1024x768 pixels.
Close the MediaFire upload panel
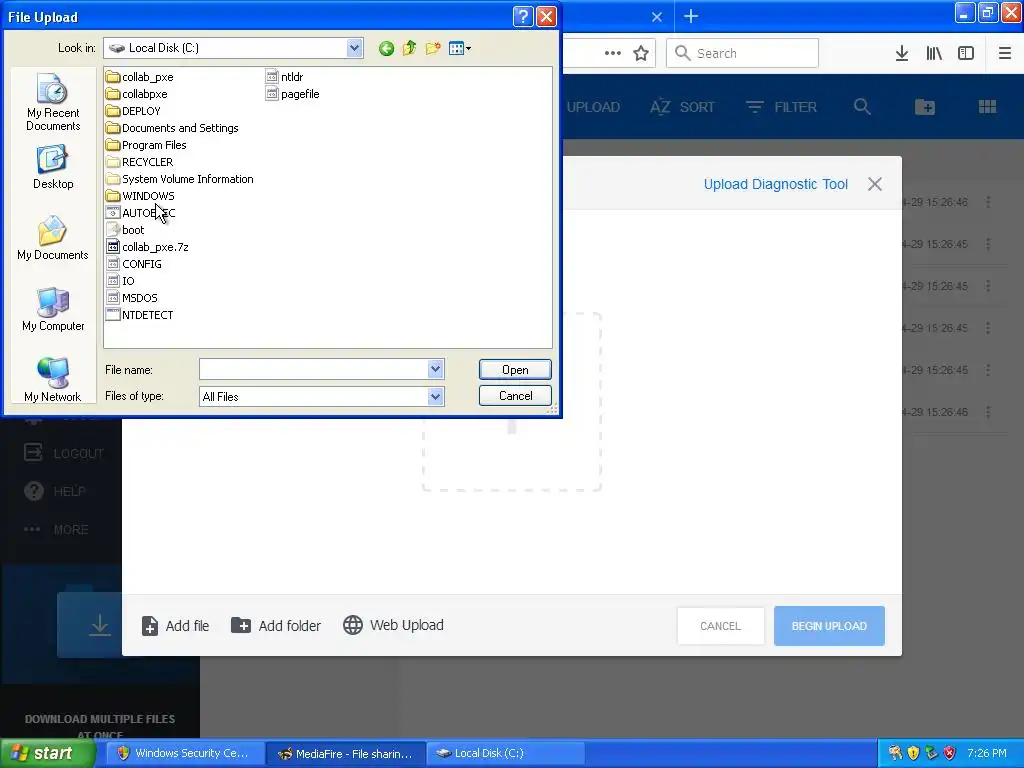click(x=874, y=184)
